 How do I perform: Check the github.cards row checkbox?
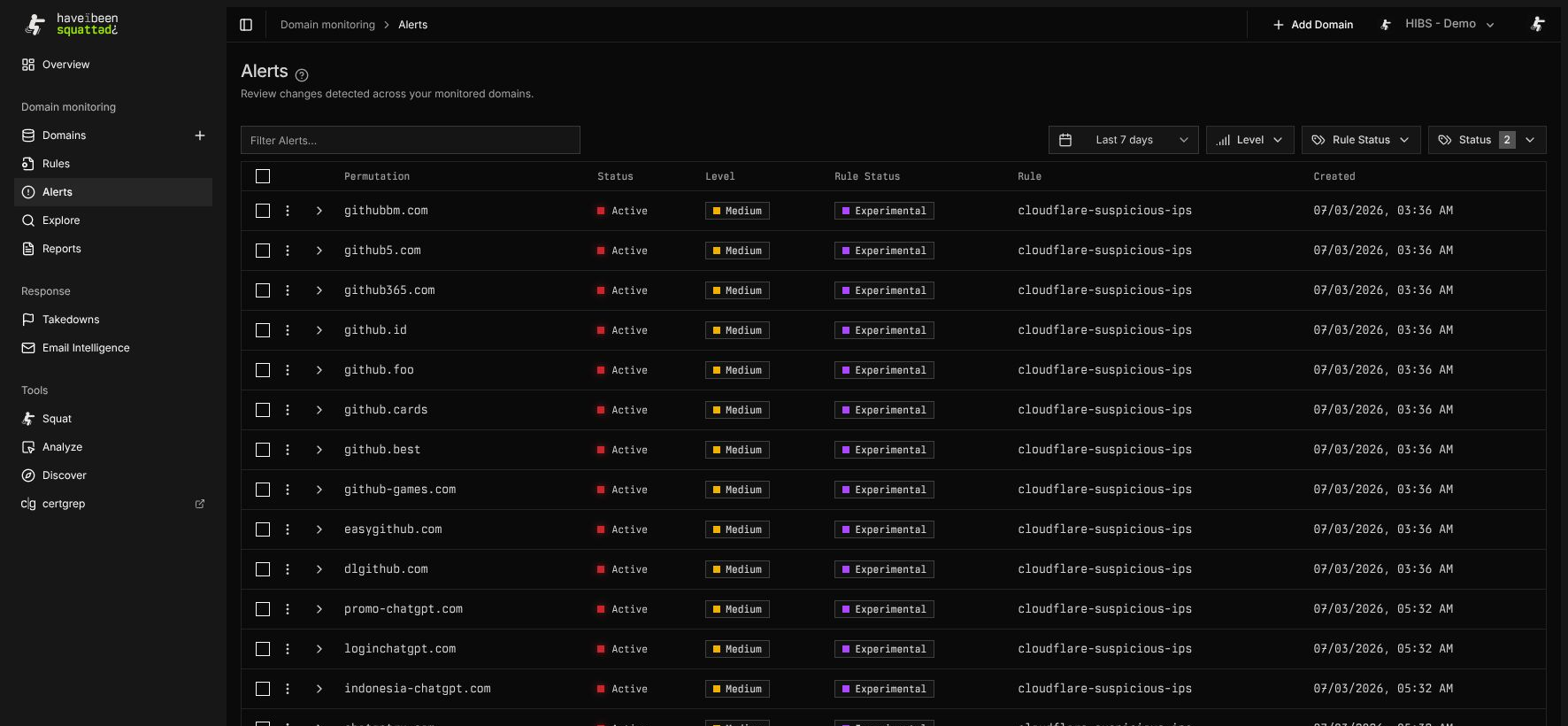(x=263, y=410)
